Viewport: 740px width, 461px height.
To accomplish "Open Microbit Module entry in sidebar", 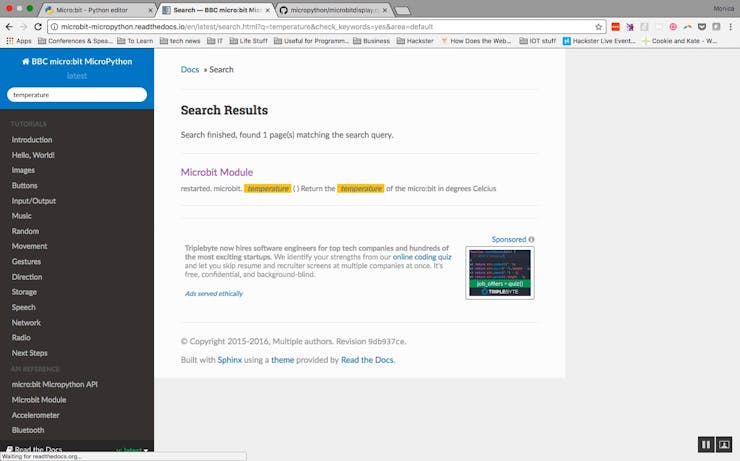I will (x=39, y=400).
